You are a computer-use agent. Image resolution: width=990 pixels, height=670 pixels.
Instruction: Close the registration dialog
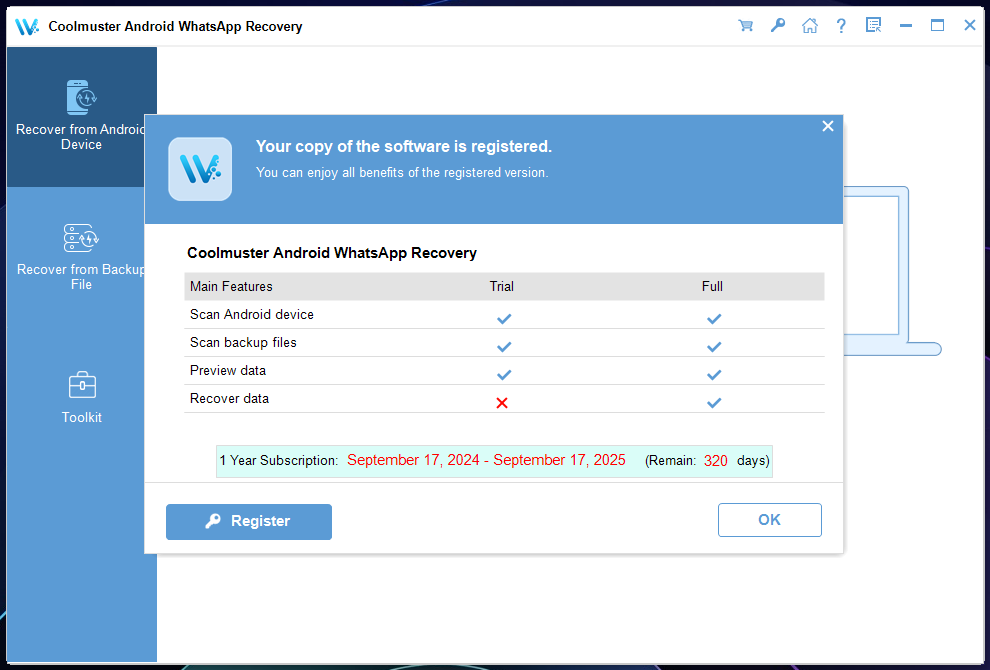827,126
